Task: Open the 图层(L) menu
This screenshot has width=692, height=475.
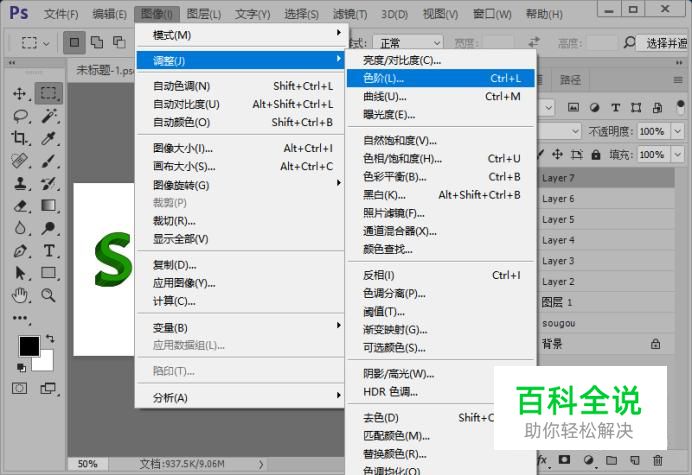Action: 204,14
